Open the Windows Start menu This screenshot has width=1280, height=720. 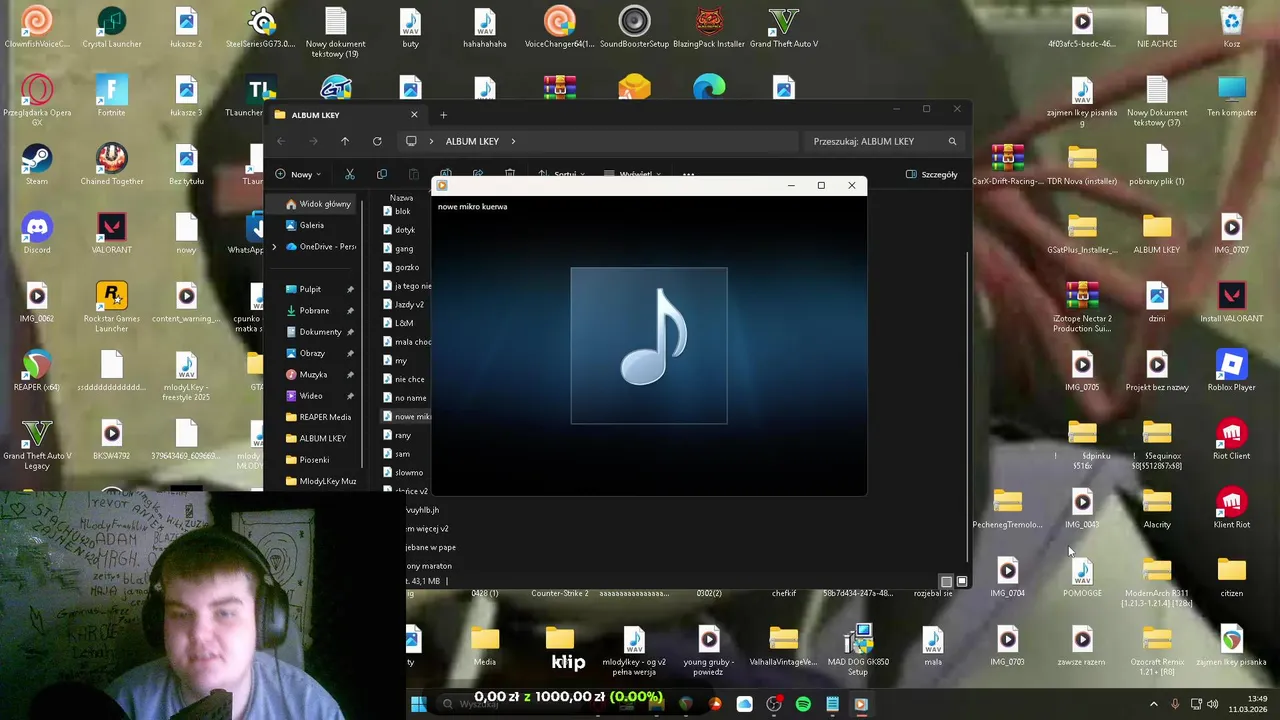click(x=418, y=704)
